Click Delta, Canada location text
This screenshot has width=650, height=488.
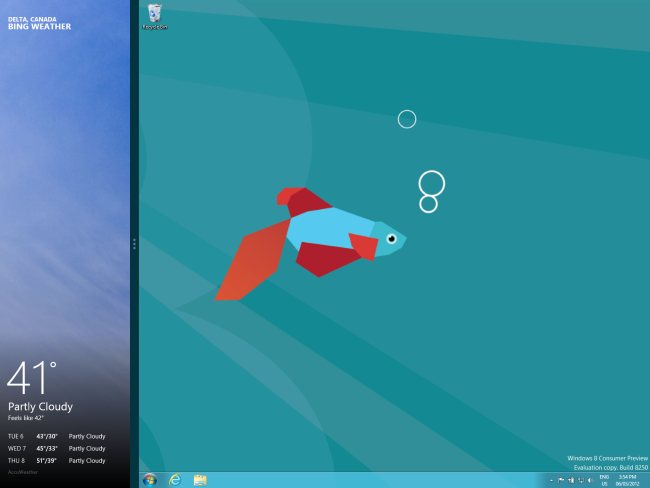32,19
